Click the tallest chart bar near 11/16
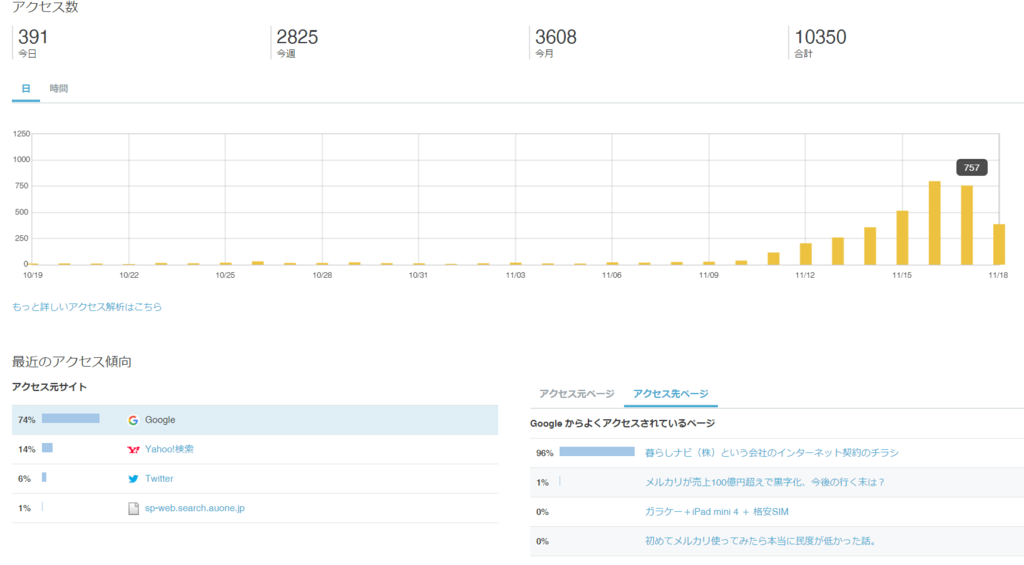Viewport: 1024px width, 565px height. 935,223
